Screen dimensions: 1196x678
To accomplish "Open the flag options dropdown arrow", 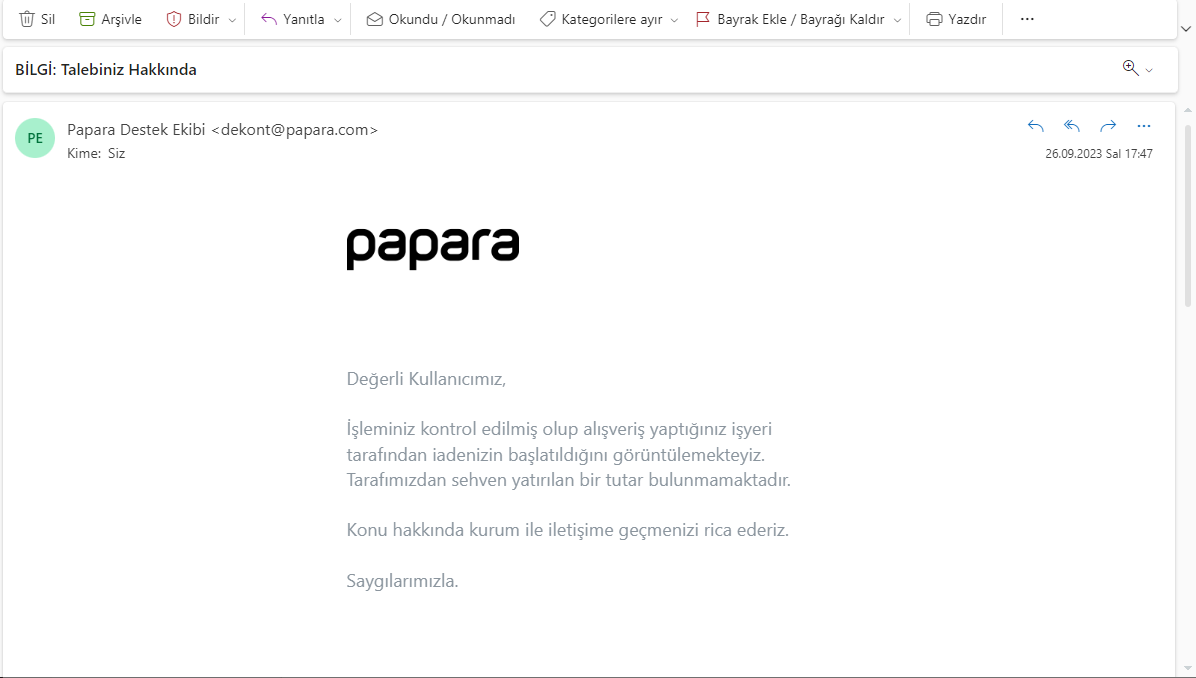I will click(897, 20).
